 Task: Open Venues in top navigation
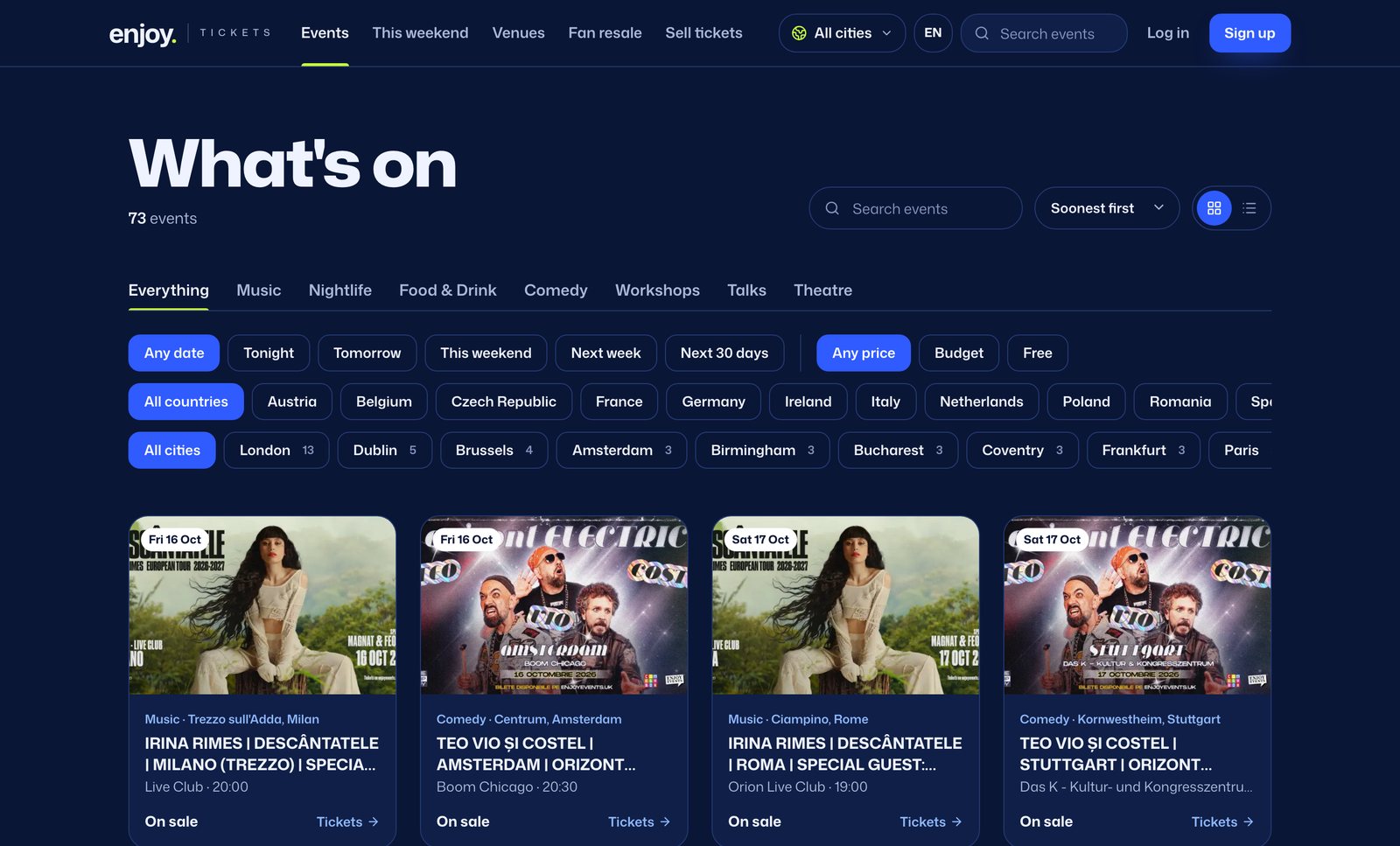(x=518, y=33)
